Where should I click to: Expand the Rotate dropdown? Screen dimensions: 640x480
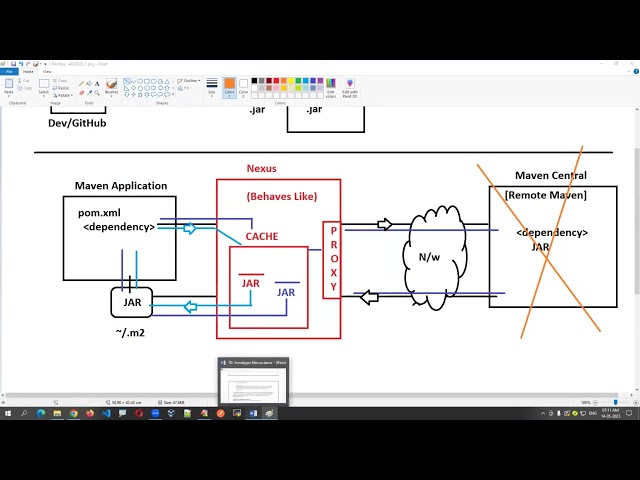tap(62, 95)
